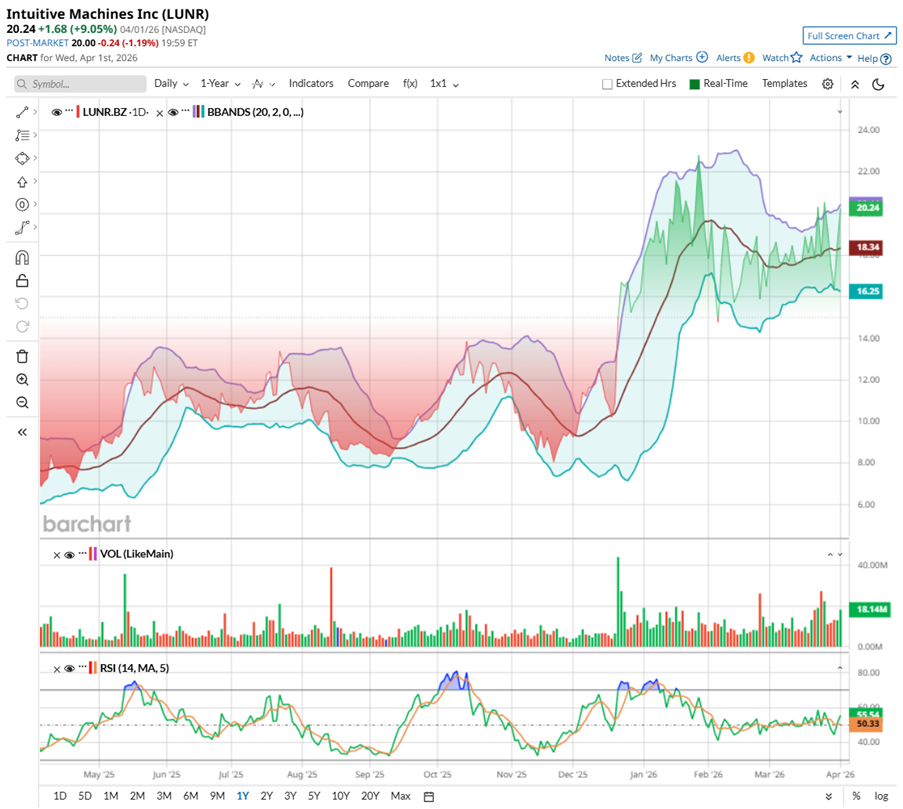Open the text annotation tool
Viewport: 903px width, 809px height.
pos(22,135)
